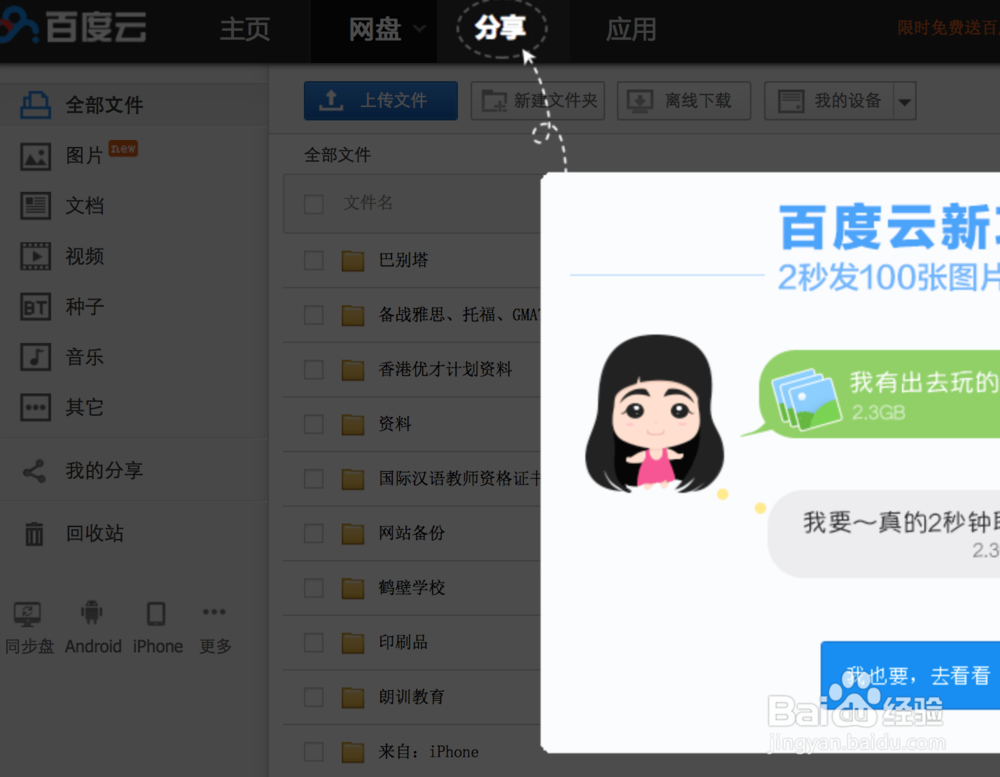The image size is (1000, 777).
Task: Click the upload arrow icon on 上传文件
Action: [331, 101]
